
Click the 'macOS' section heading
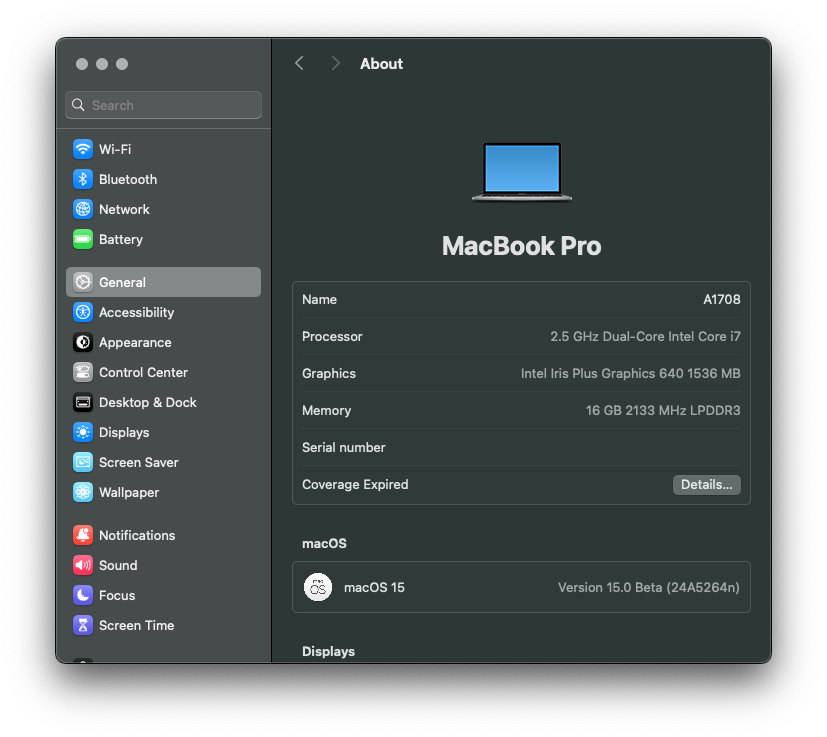pos(324,543)
